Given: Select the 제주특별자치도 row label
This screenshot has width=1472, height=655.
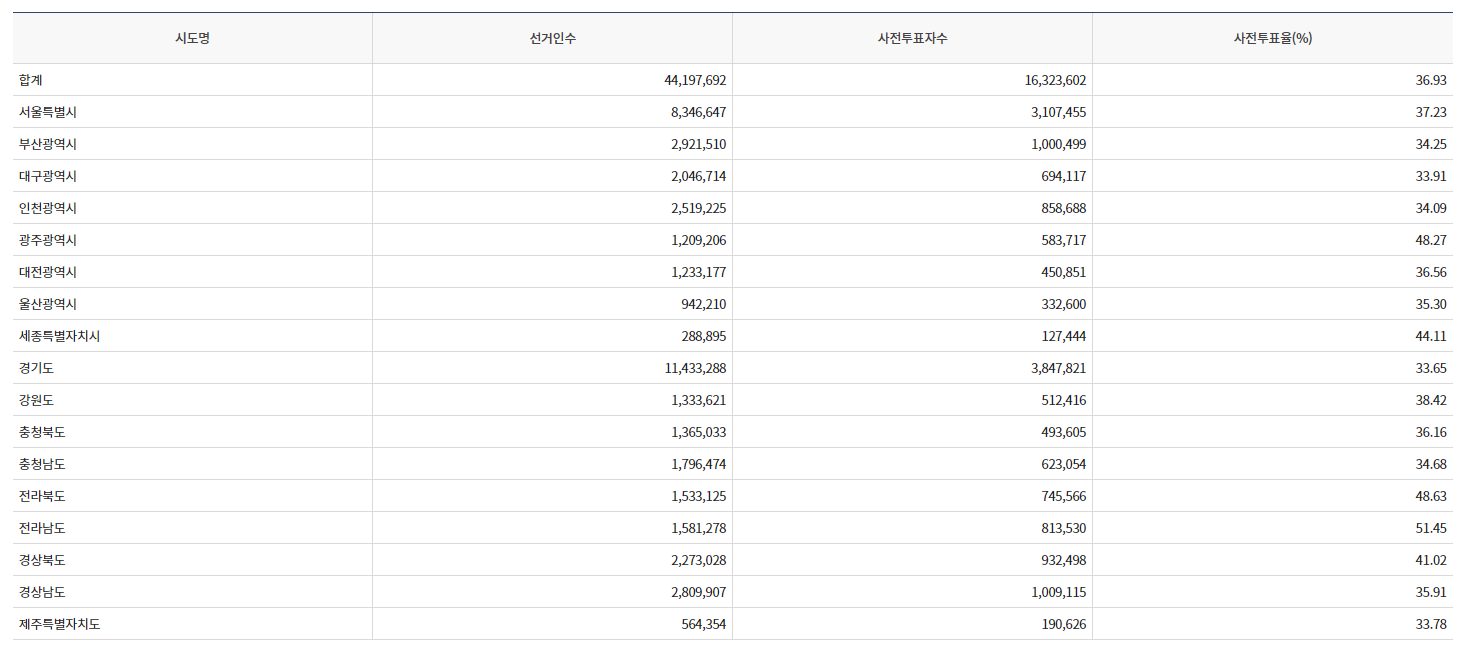Looking at the screenshot, I should pos(59,624).
